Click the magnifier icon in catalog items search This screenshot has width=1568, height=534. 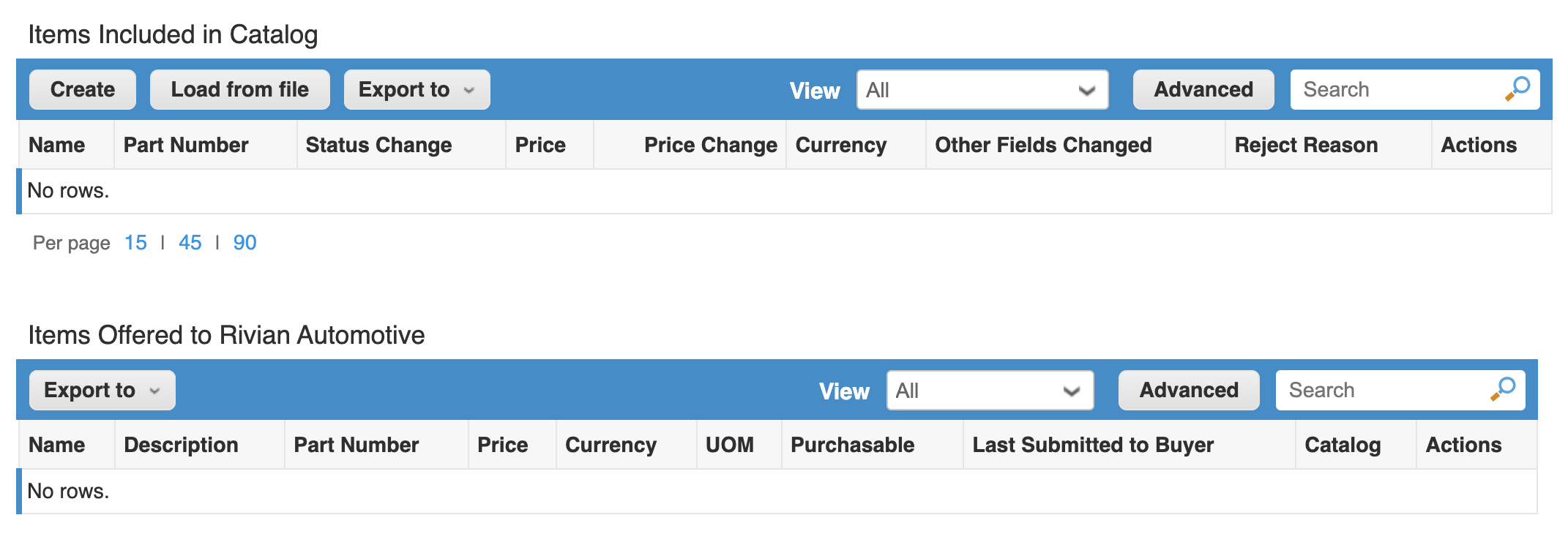(1517, 89)
